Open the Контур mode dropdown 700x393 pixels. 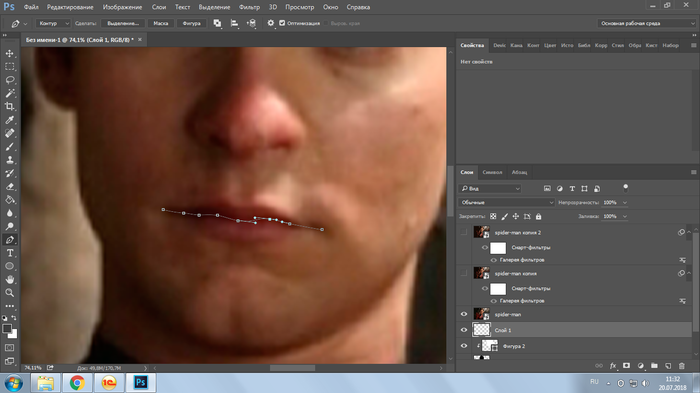pos(54,23)
